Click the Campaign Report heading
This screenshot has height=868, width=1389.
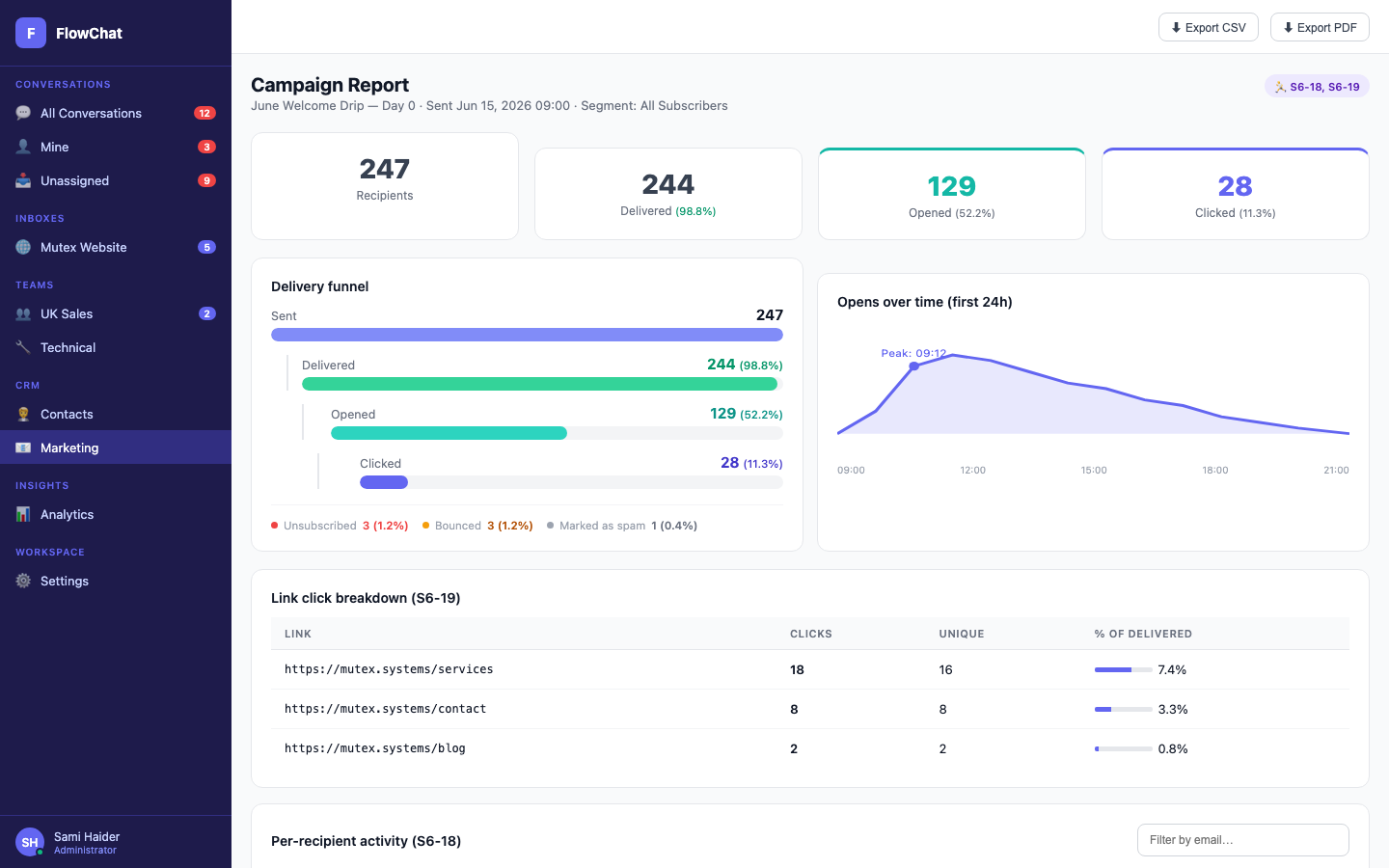330,85
